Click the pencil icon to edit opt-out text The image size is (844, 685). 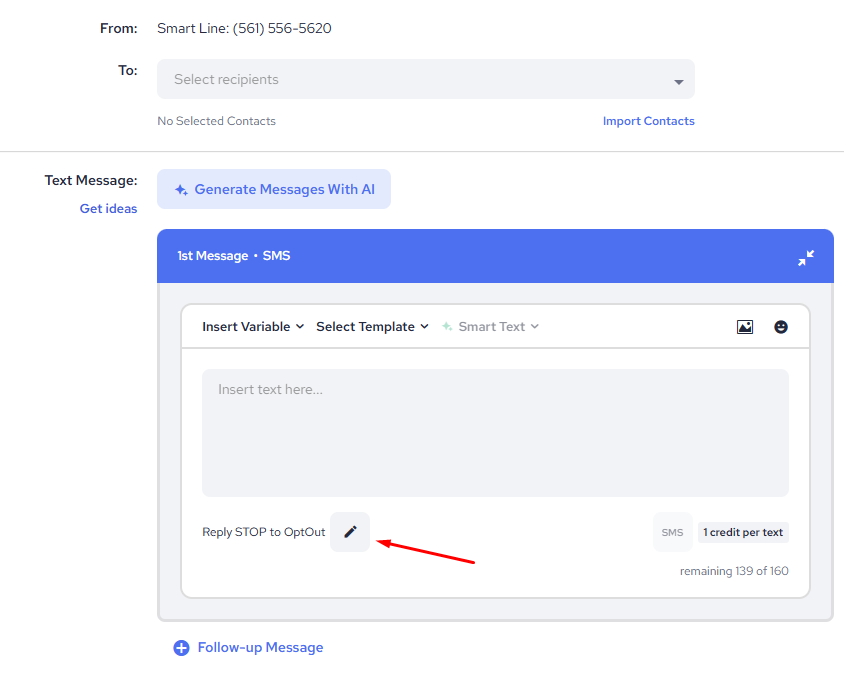[x=350, y=532]
